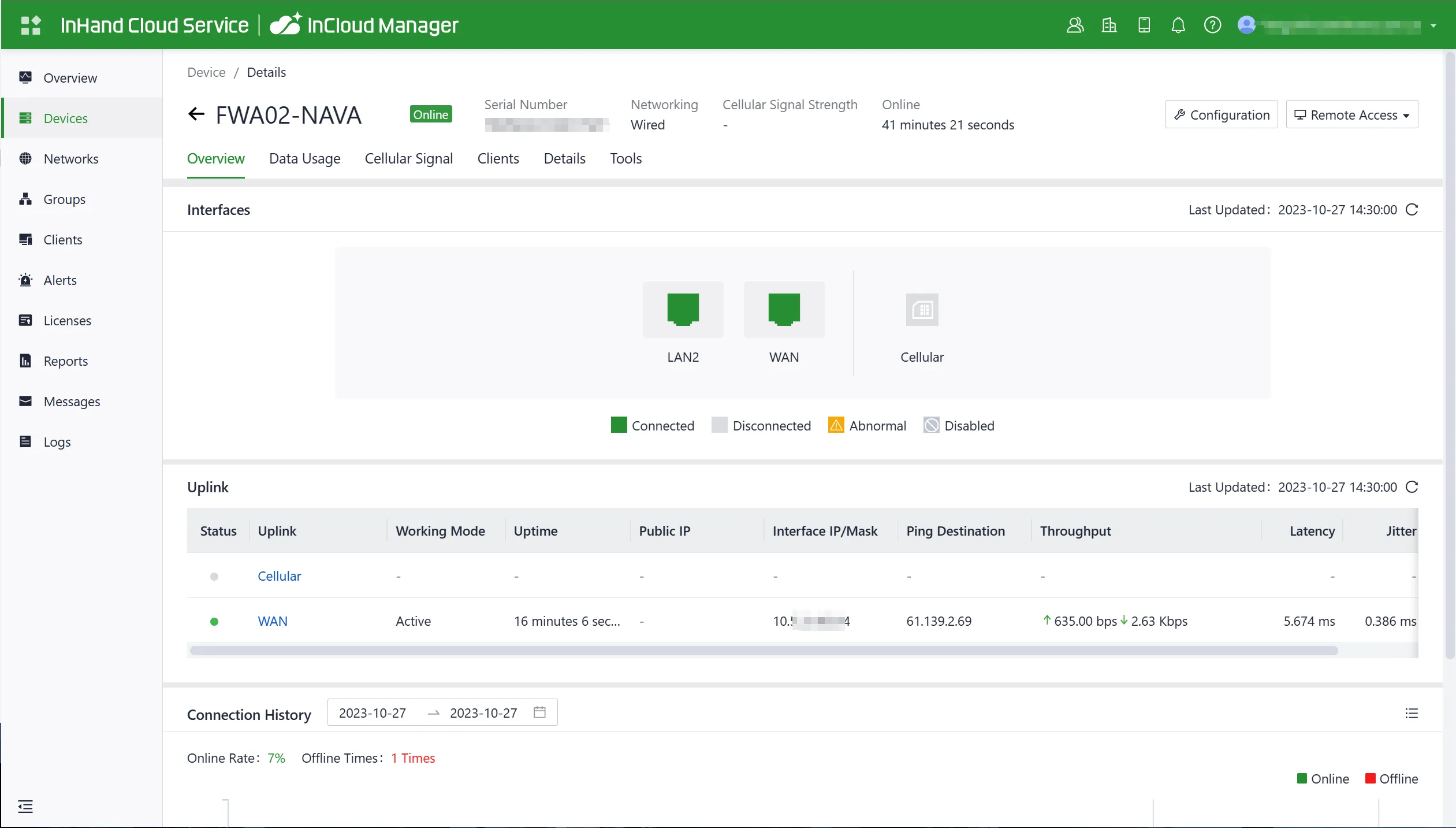Viewport: 1456px width, 828px height.
Task: Switch to the Cellular Signal tab
Action: click(x=408, y=159)
